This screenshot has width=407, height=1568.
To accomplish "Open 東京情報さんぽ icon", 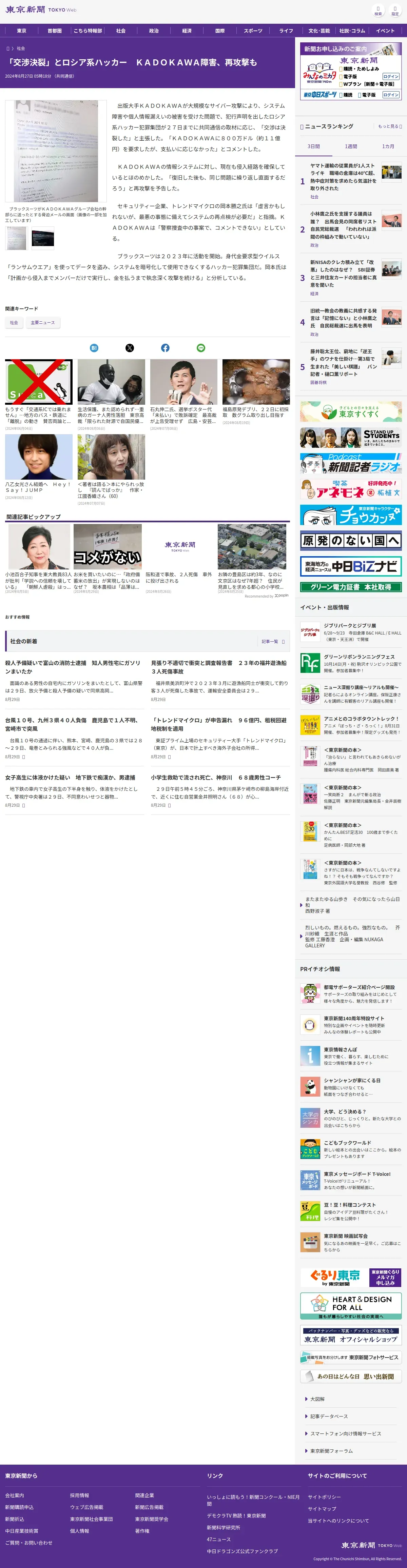I will point(310,1056).
